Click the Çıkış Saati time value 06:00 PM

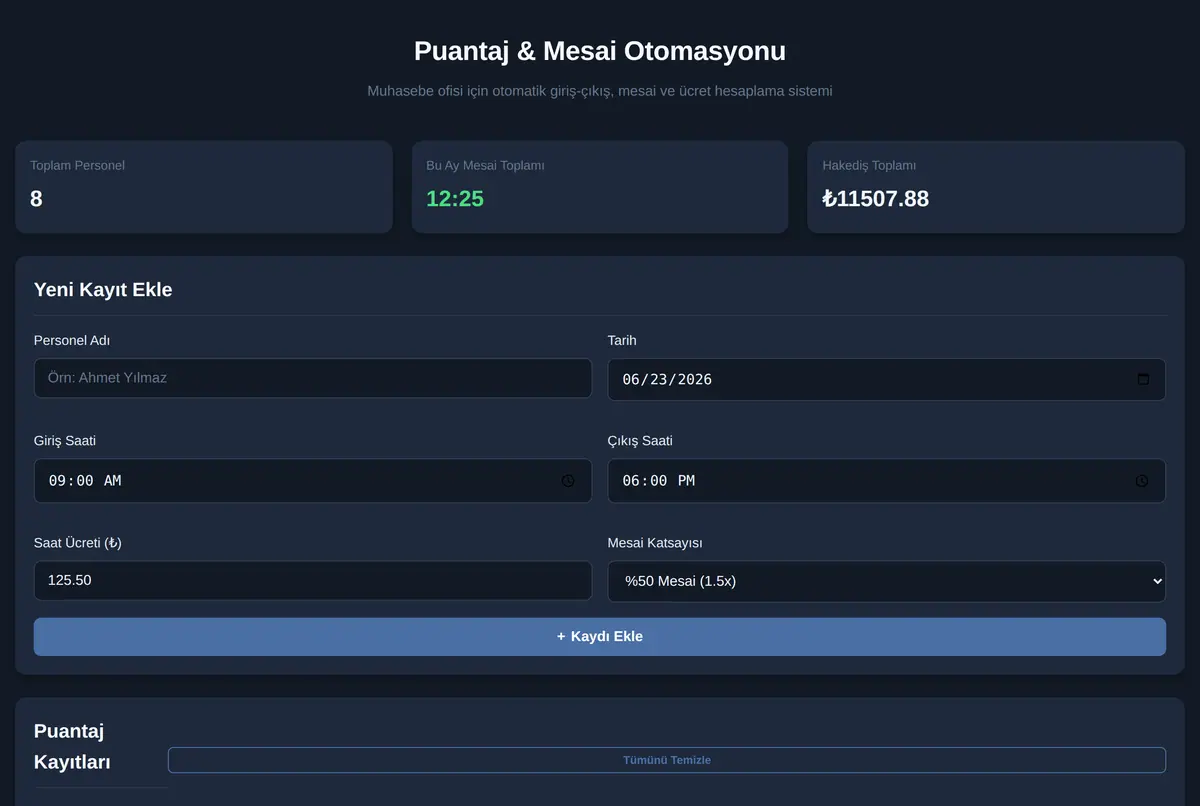coord(658,481)
